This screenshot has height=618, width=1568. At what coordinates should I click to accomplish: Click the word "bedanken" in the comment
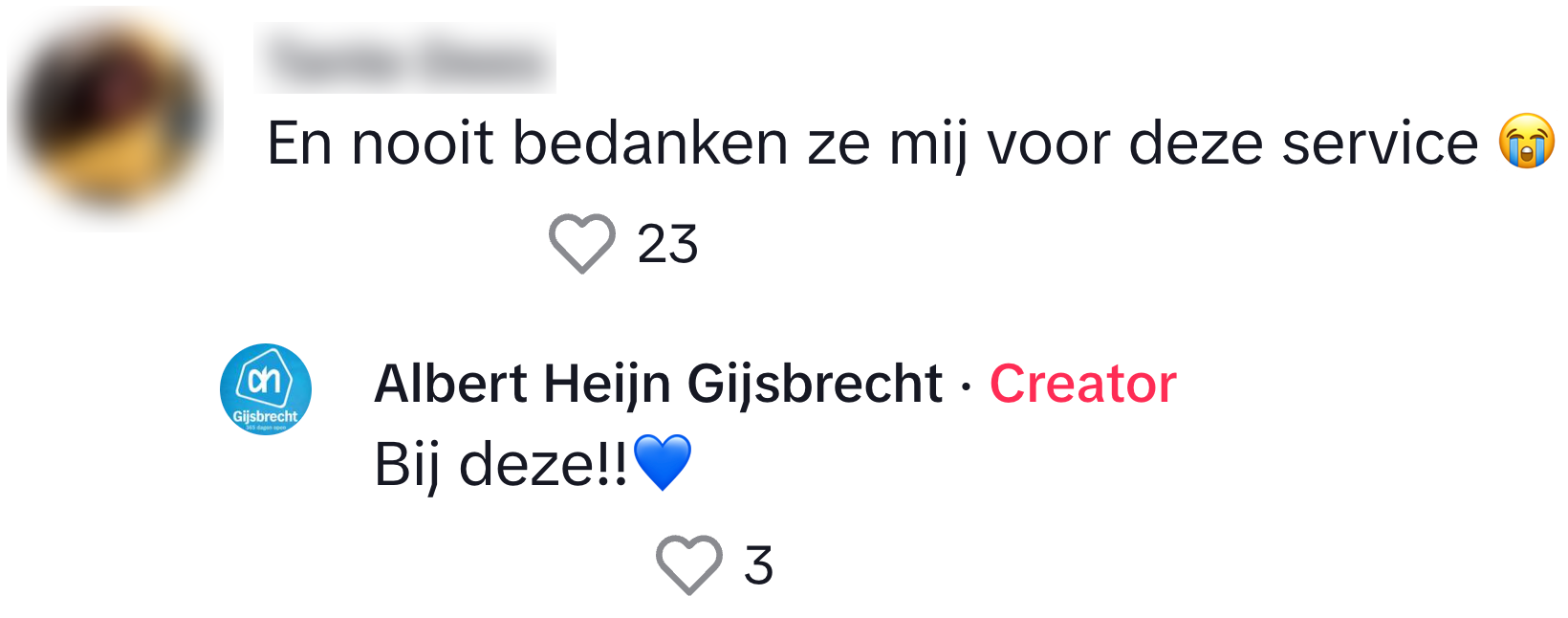(650, 143)
